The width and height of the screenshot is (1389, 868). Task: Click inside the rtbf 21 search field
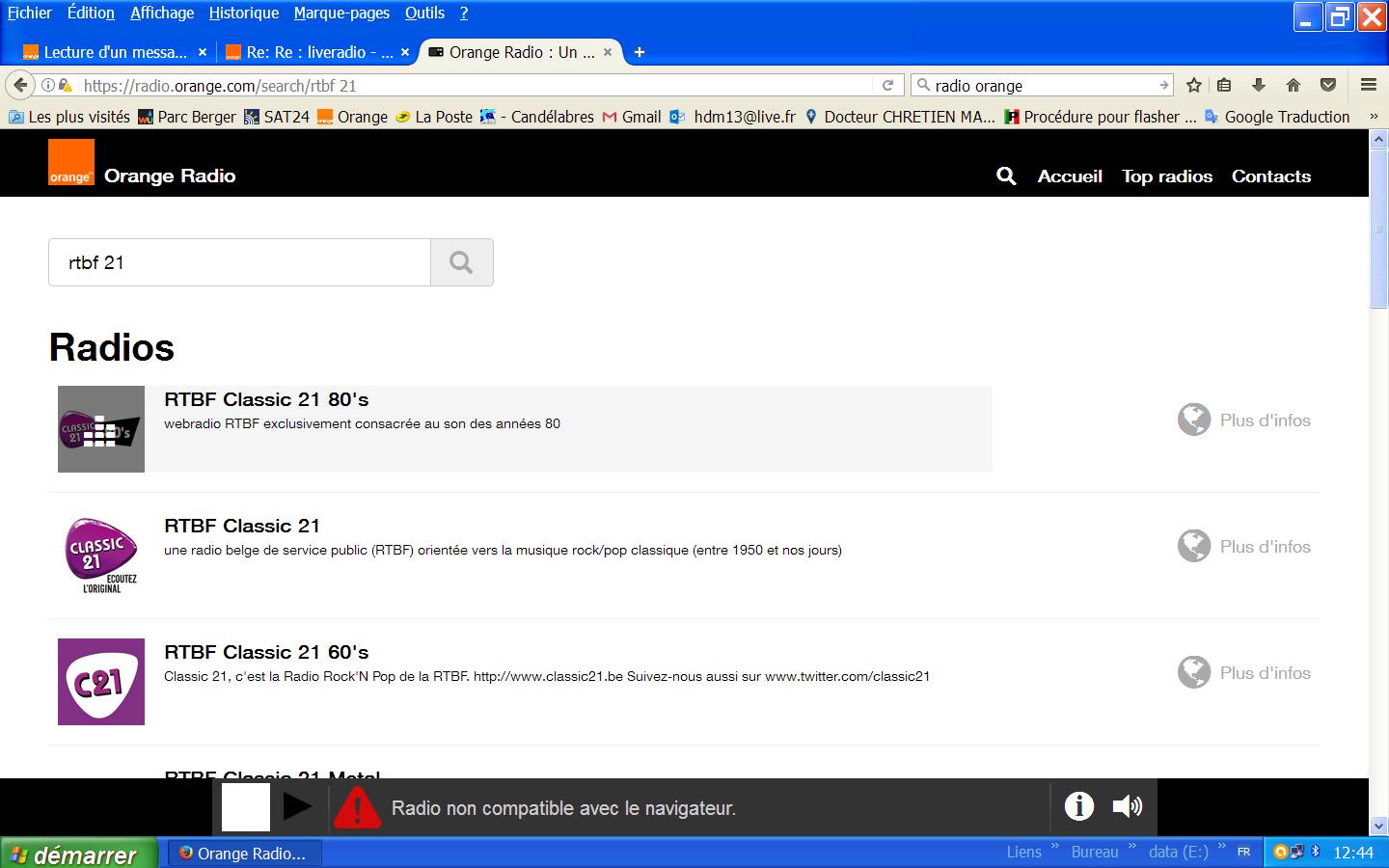[x=241, y=262]
